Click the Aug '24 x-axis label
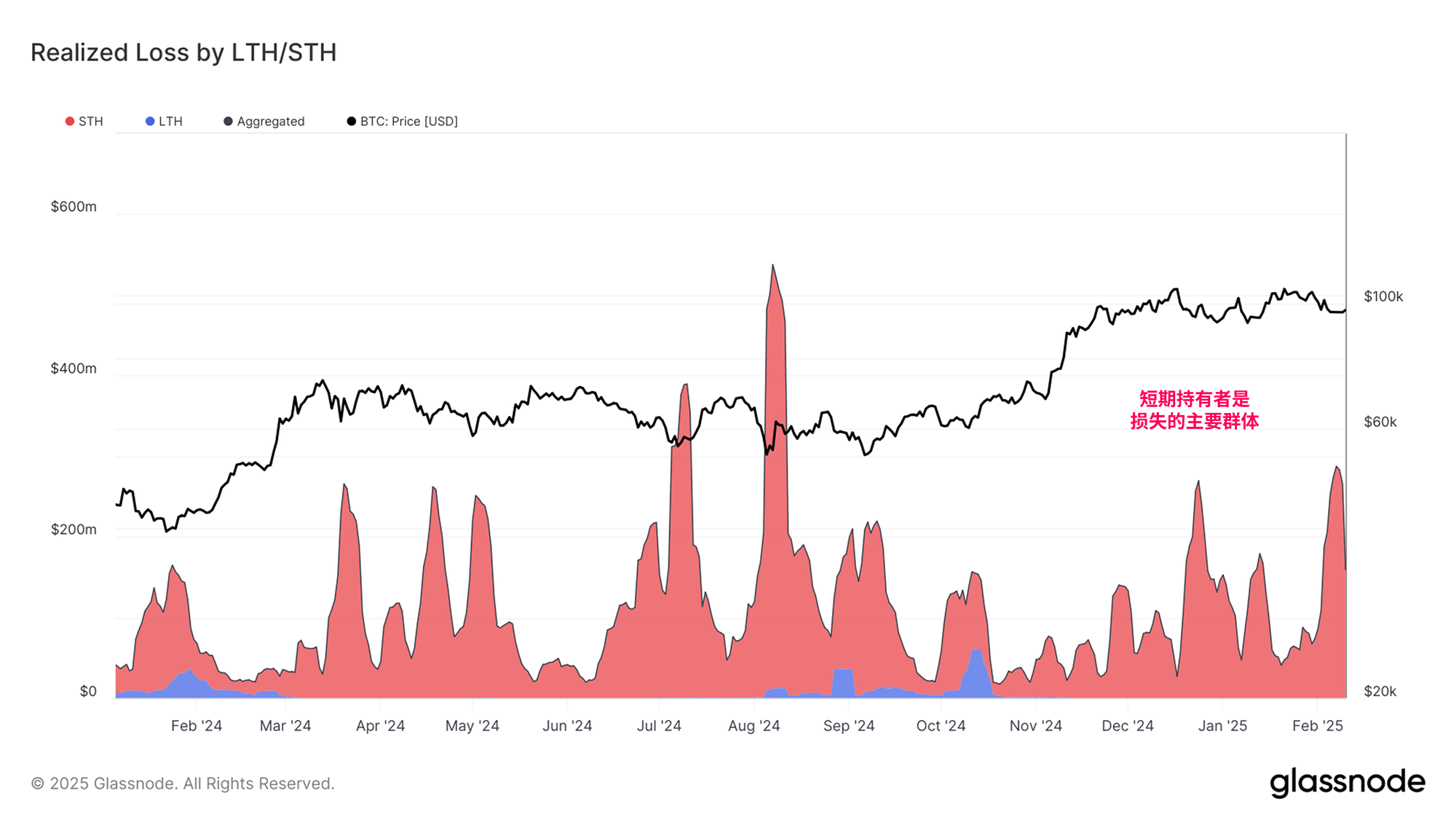The image size is (1456, 820). tap(753, 726)
